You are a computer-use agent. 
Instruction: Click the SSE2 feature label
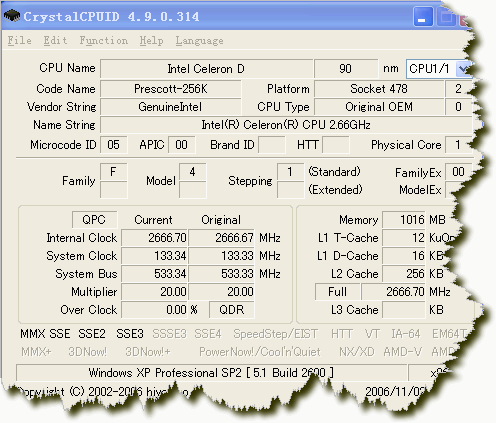point(92,334)
